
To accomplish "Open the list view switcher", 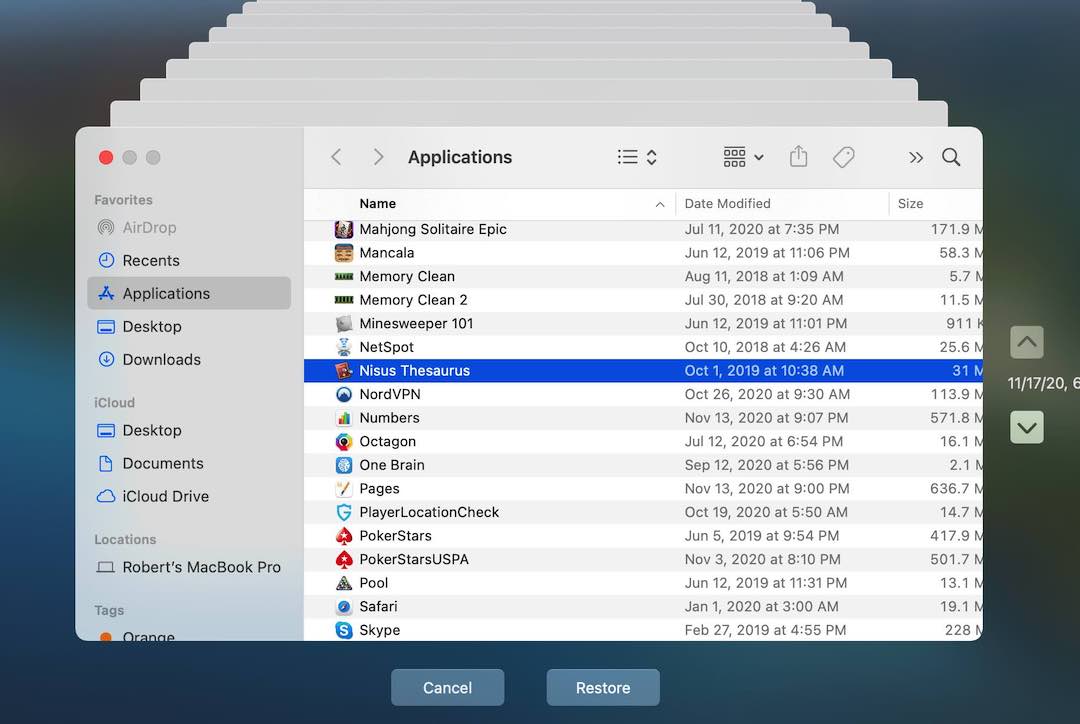I will tap(636, 157).
